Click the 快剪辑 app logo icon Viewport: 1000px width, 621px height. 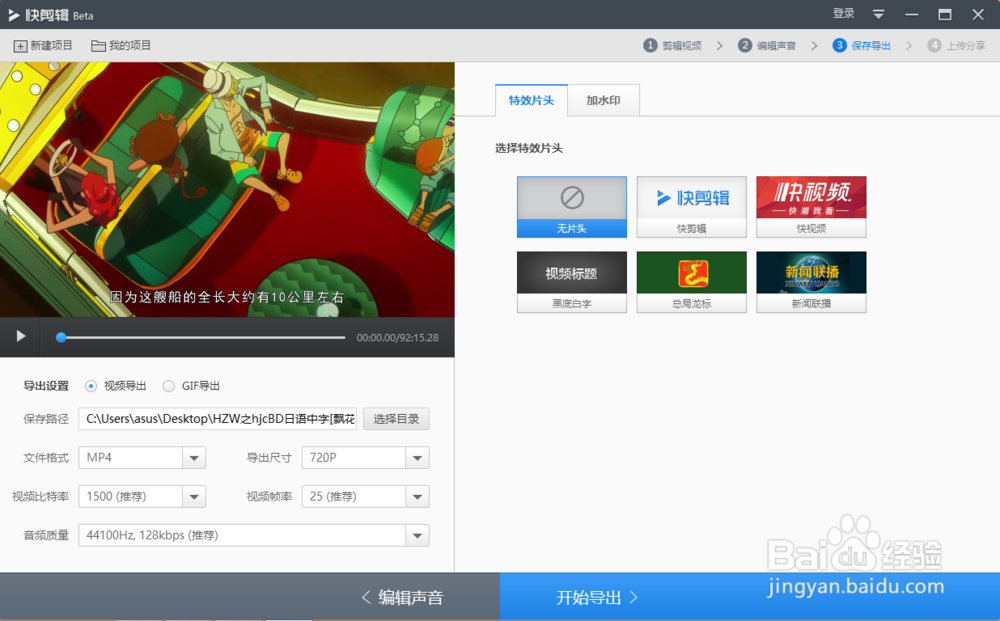pos(13,15)
